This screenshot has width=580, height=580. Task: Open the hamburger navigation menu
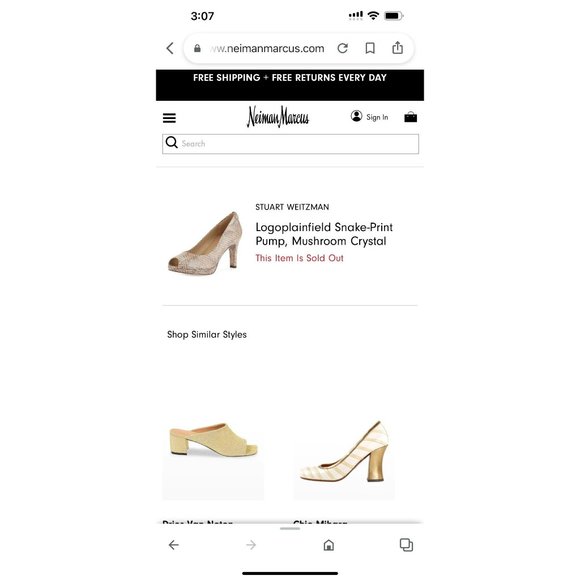click(169, 118)
